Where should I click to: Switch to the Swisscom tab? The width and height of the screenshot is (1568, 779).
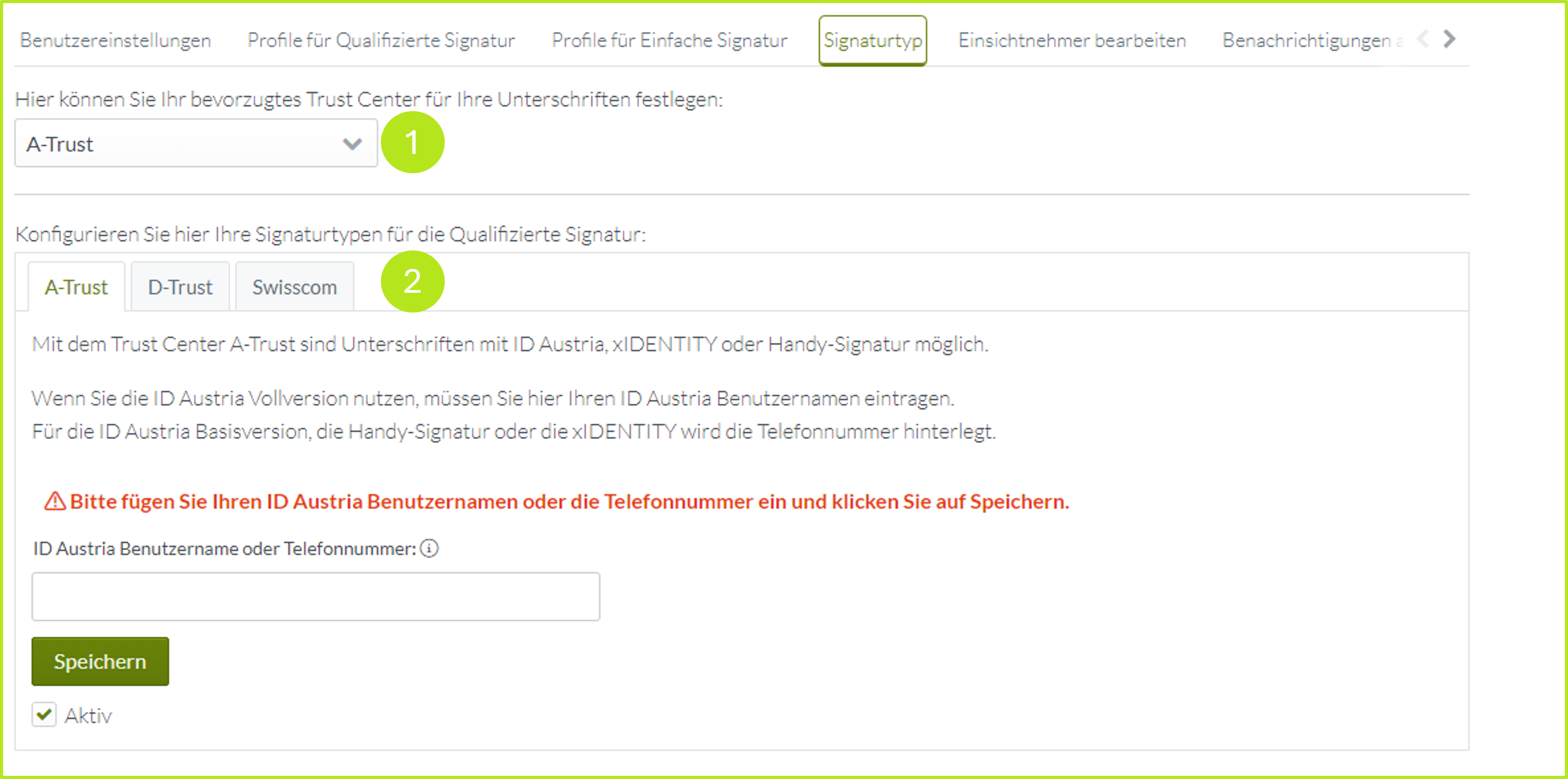[x=294, y=287]
